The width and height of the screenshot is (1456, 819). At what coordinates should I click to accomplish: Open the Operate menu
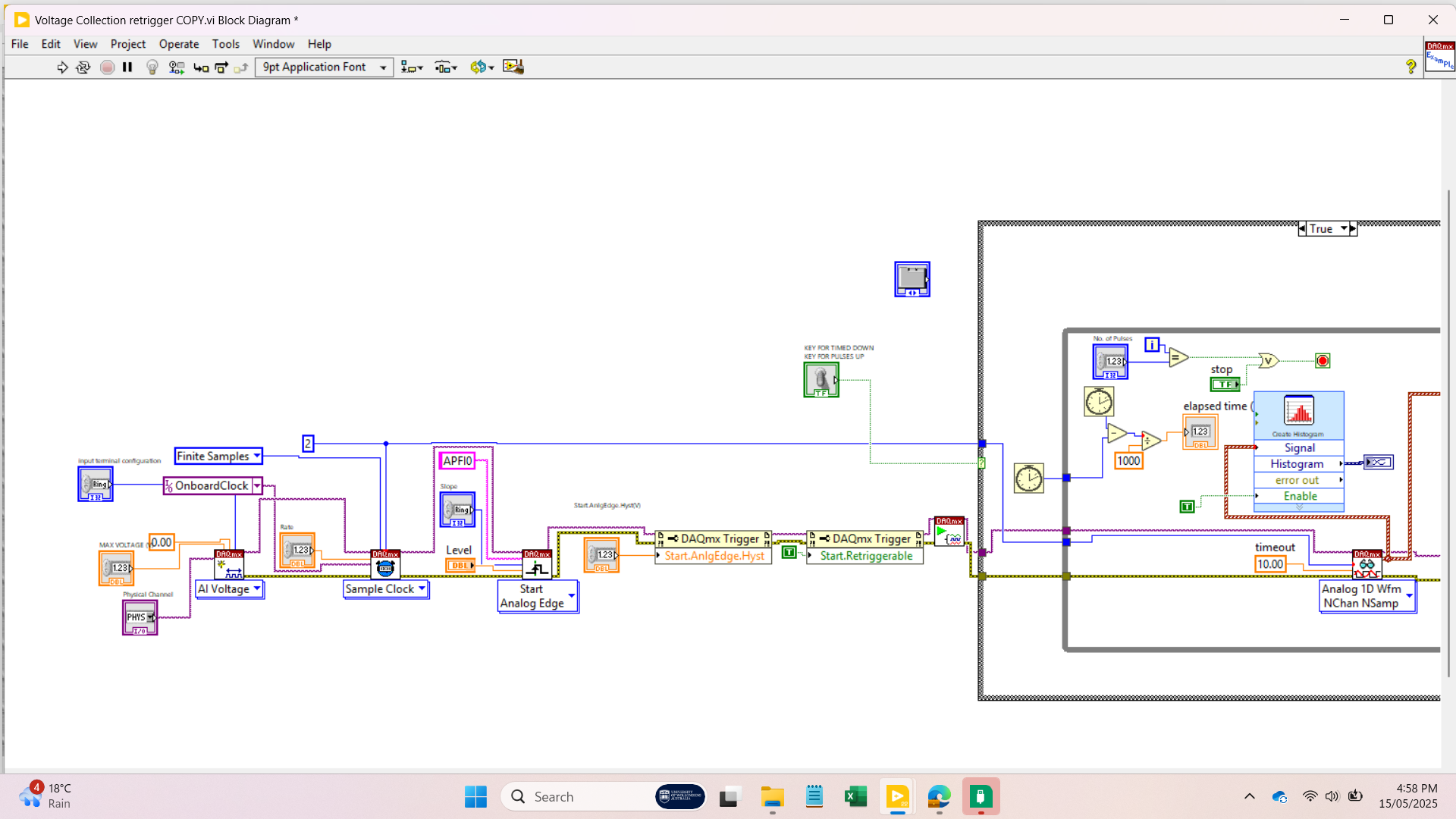[x=179, y=44]
